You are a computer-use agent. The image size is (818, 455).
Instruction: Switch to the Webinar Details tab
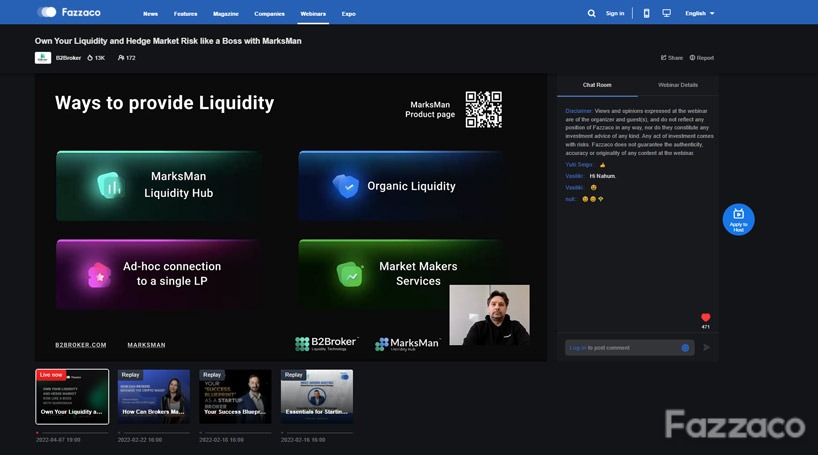coord(678,85)
